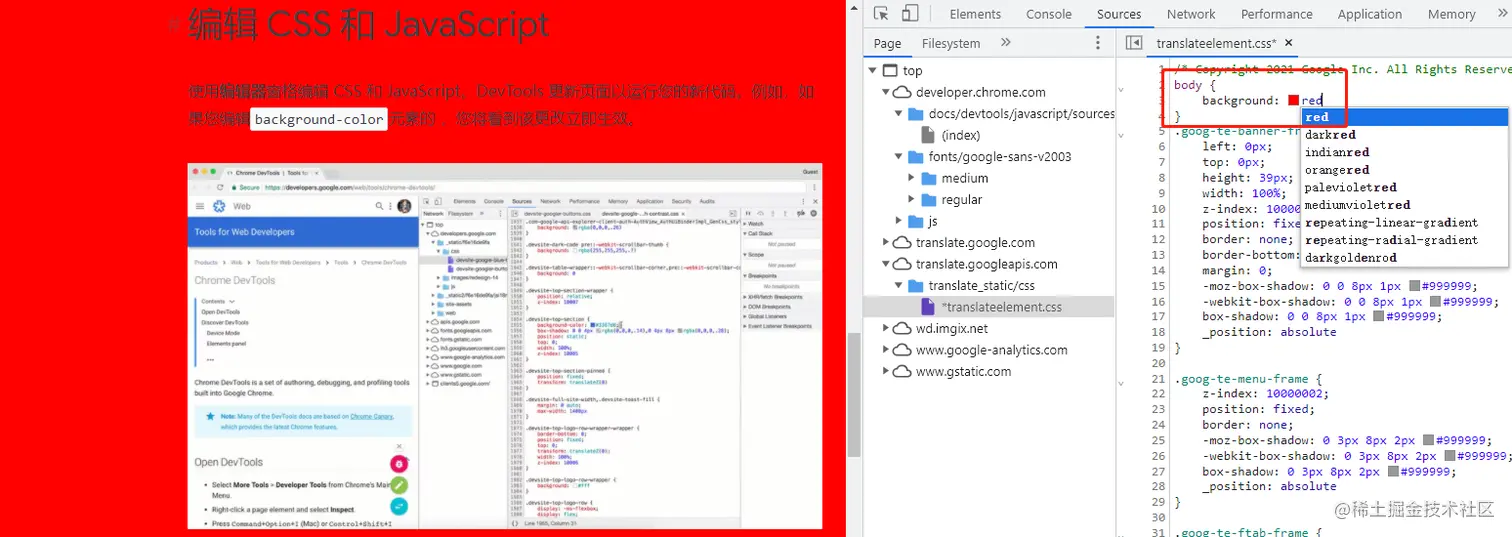Click the wd.imgix.net cloud icon
This screenshot has width=1512, height=537.
pos(902,328)
